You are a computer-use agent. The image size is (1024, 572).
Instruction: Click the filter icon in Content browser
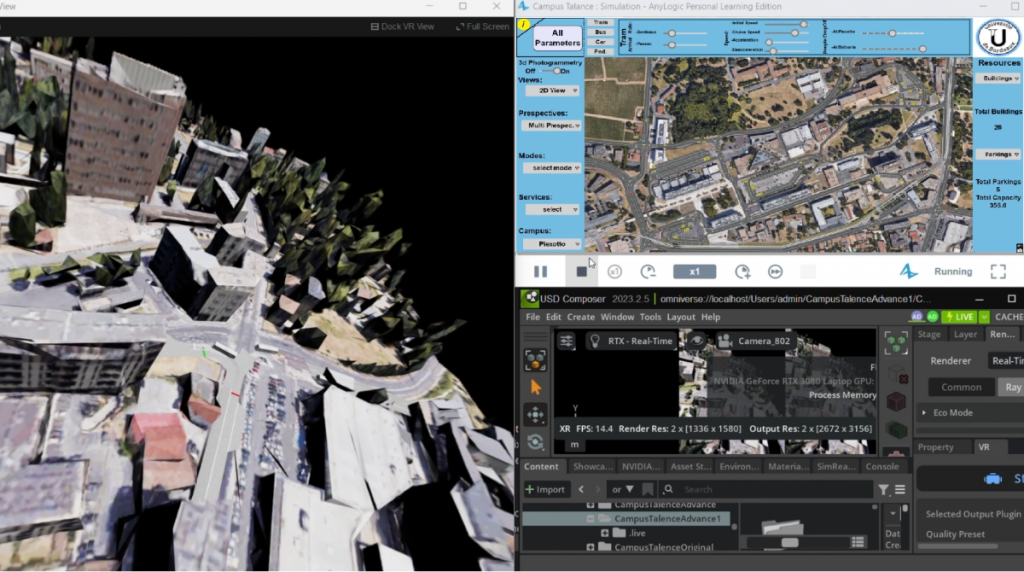[x=883, y=490]
